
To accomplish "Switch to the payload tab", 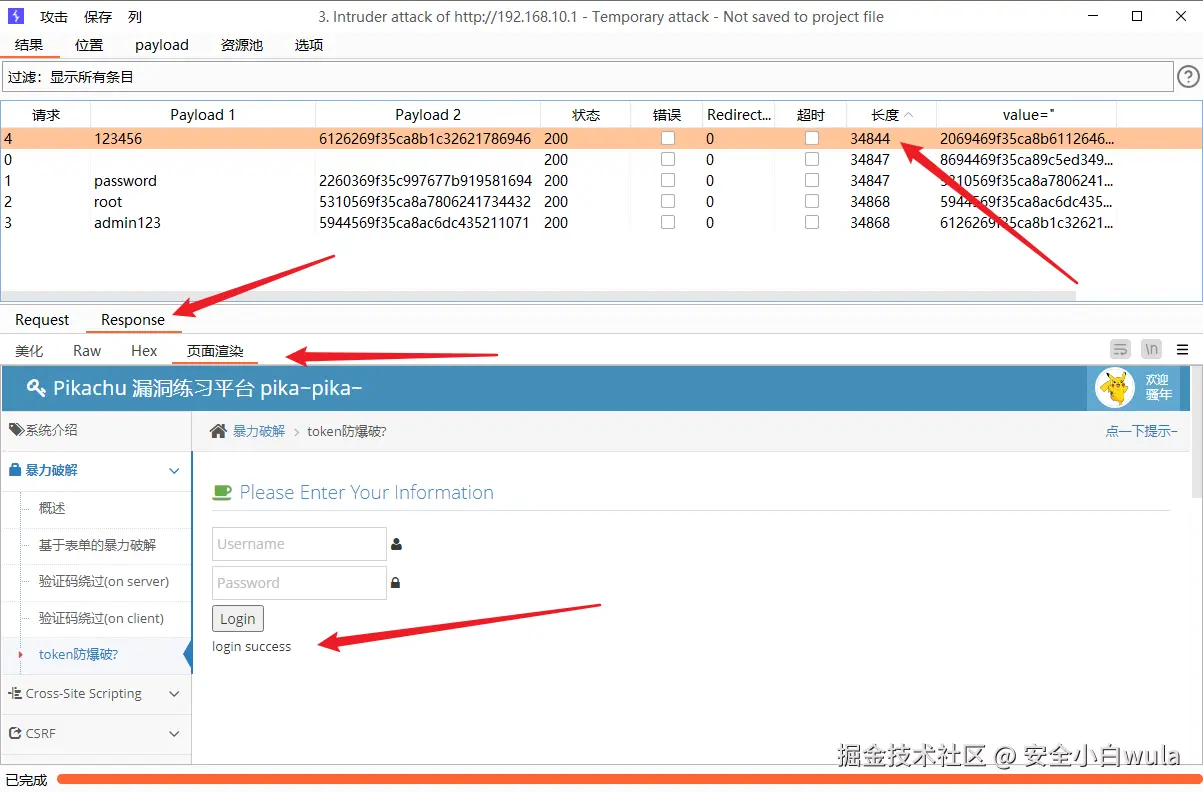I will [x=162, y=45].
